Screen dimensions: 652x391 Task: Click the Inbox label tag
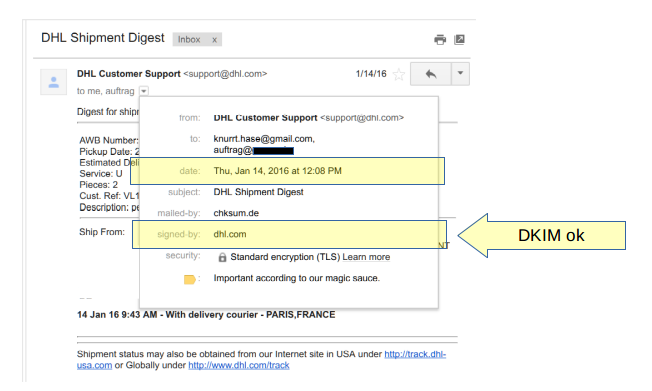pos(189,40)
